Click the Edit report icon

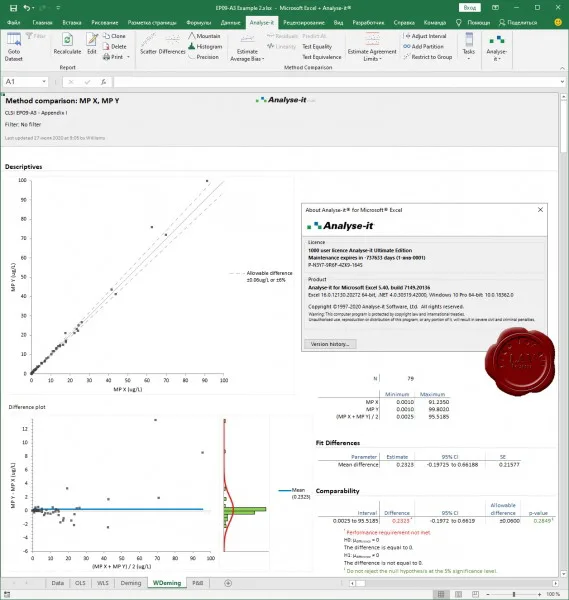click(92, 44)
